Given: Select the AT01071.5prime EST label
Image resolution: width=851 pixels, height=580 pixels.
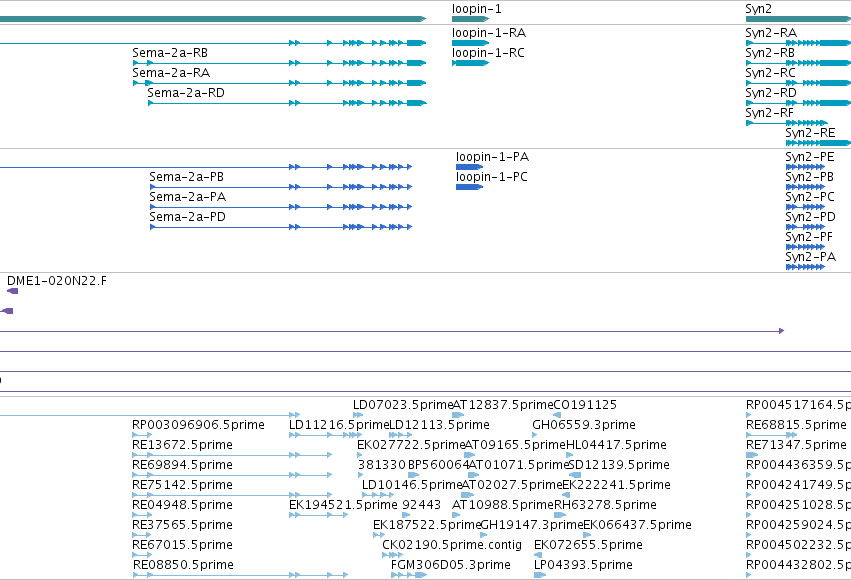Looking at the screenshot, I should click(x=519, y=466).
